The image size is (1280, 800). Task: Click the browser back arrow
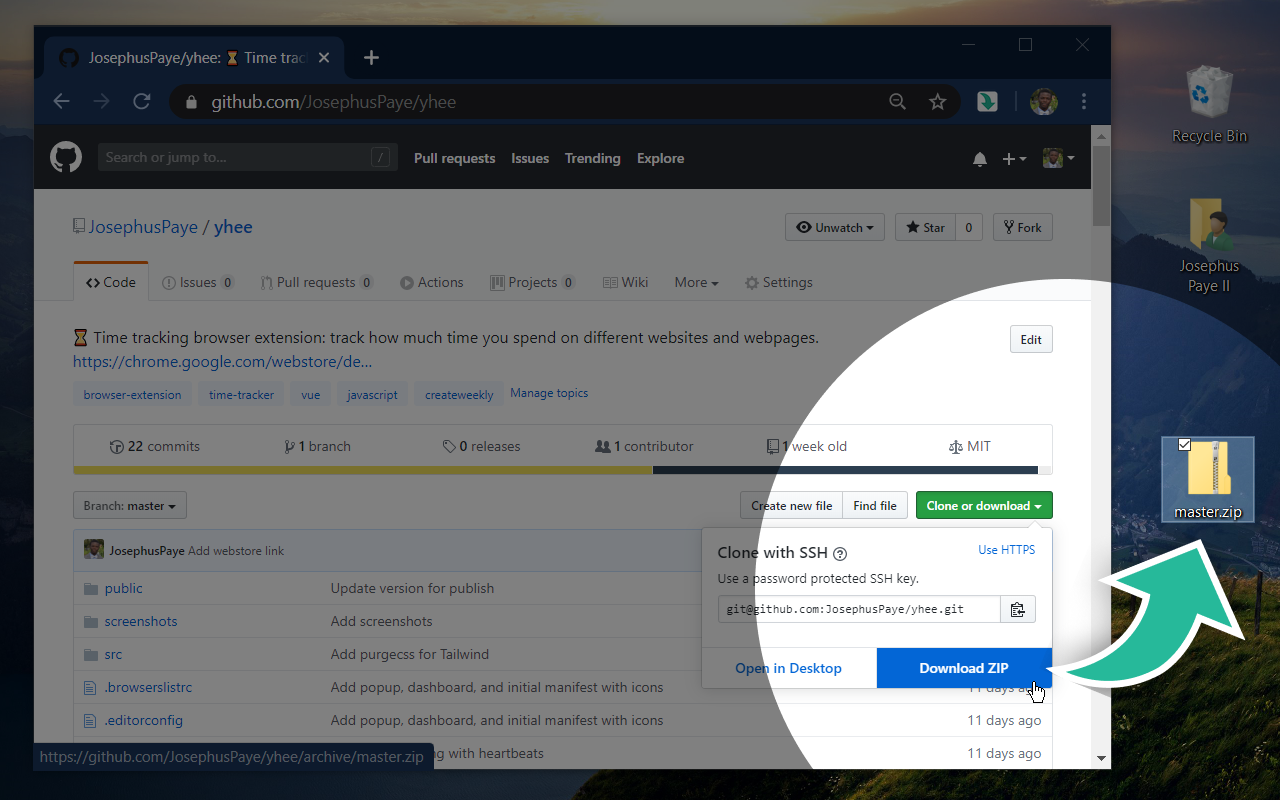[62, 102]
